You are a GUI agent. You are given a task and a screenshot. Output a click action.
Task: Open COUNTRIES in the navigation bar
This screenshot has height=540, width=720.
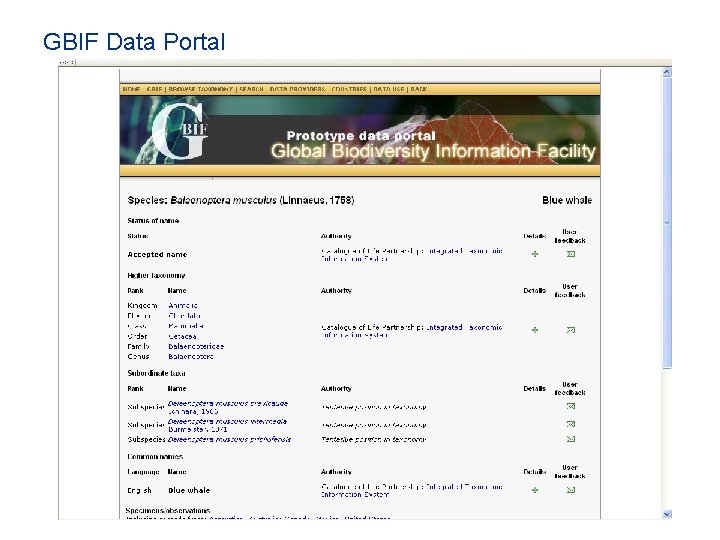[349, 89]
